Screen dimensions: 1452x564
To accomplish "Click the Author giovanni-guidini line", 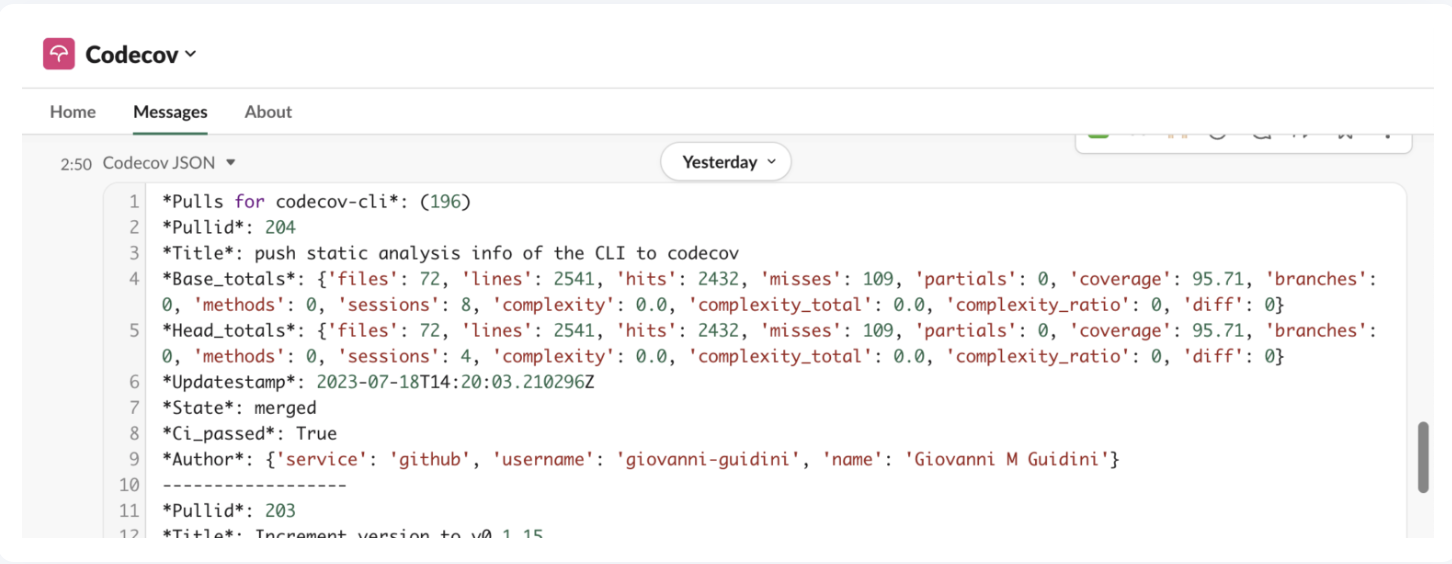I will click(640, 459).
